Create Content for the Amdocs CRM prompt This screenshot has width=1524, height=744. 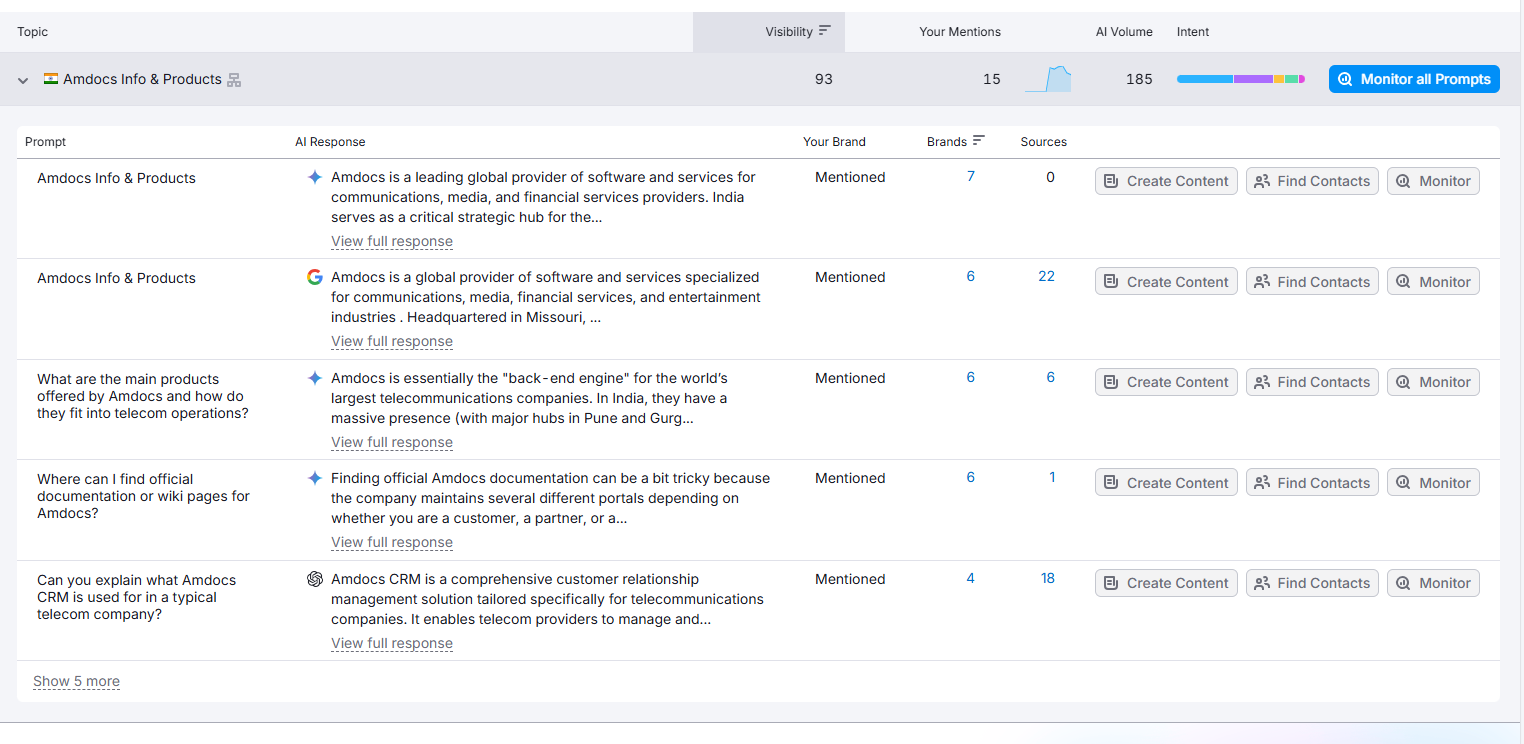pyautogui.click(x=1166, y=583)
